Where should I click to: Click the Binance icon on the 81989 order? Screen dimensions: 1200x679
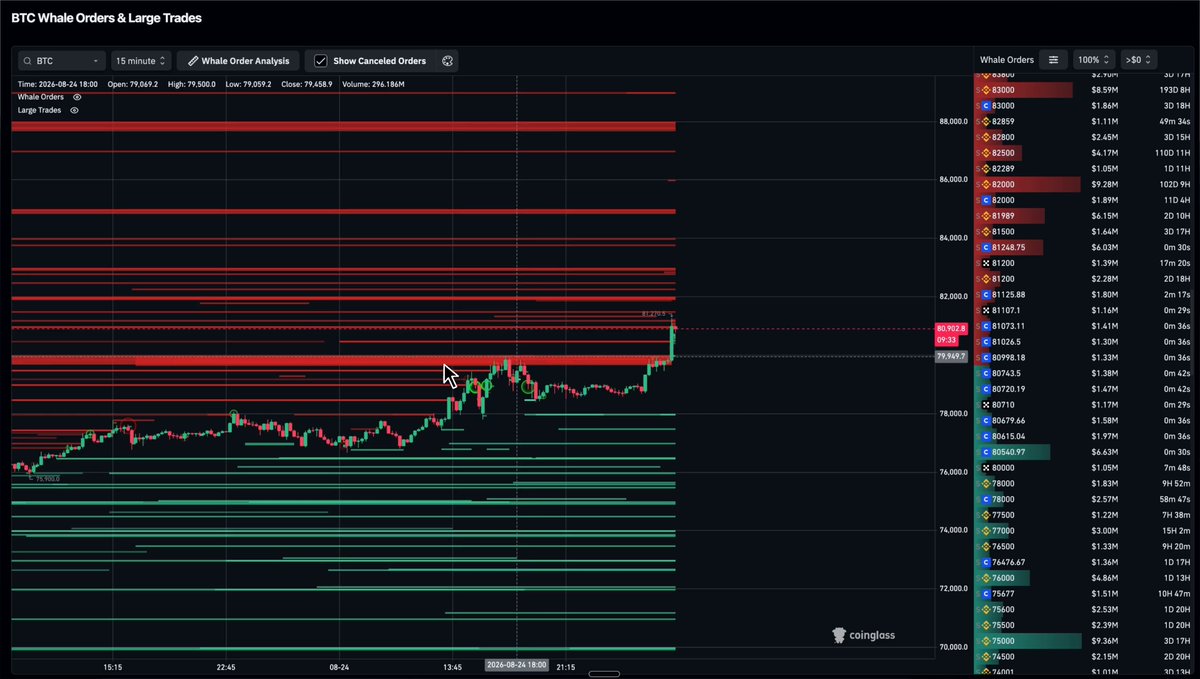[x=987, y=216]
